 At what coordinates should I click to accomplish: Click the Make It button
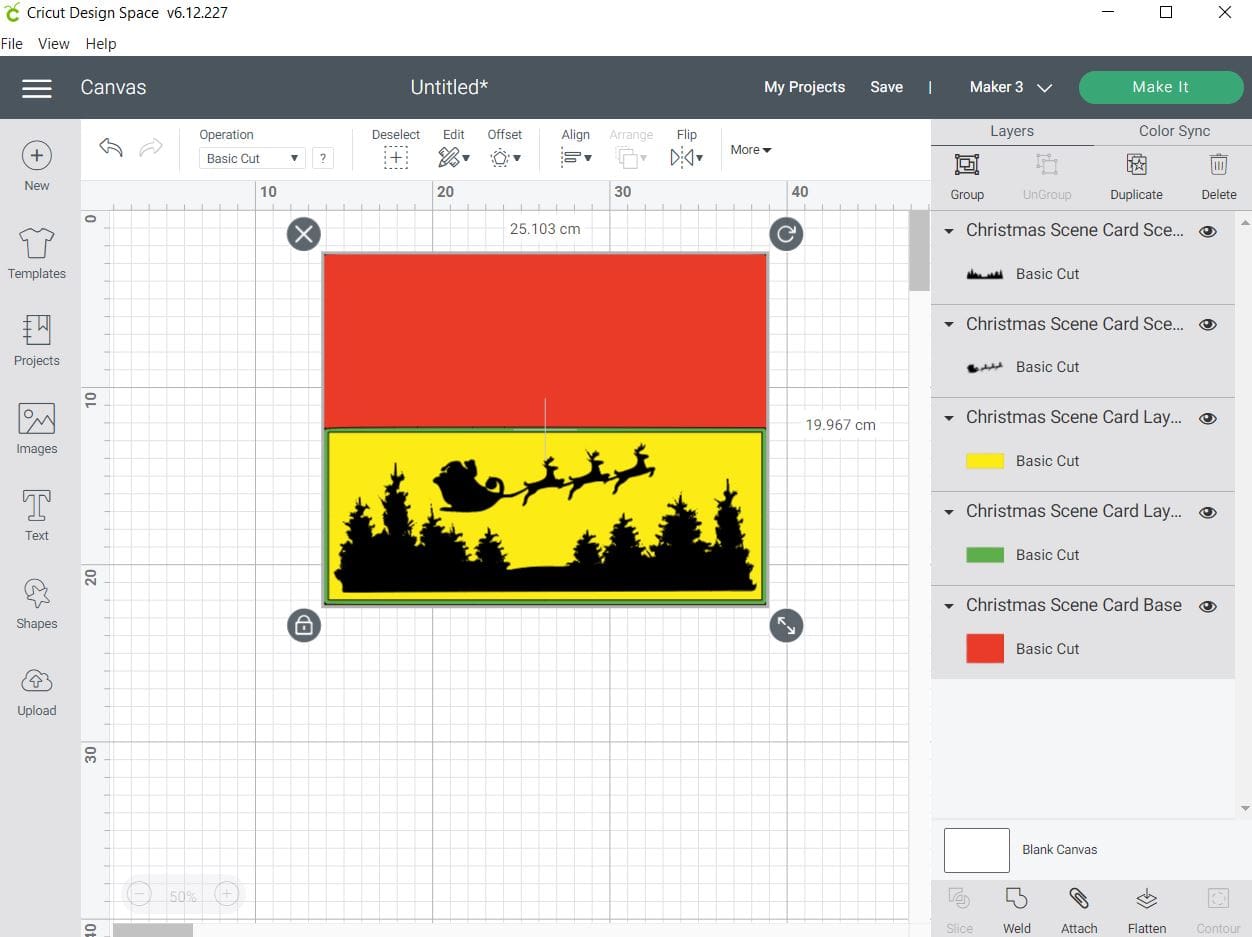tap(1160, 87)
